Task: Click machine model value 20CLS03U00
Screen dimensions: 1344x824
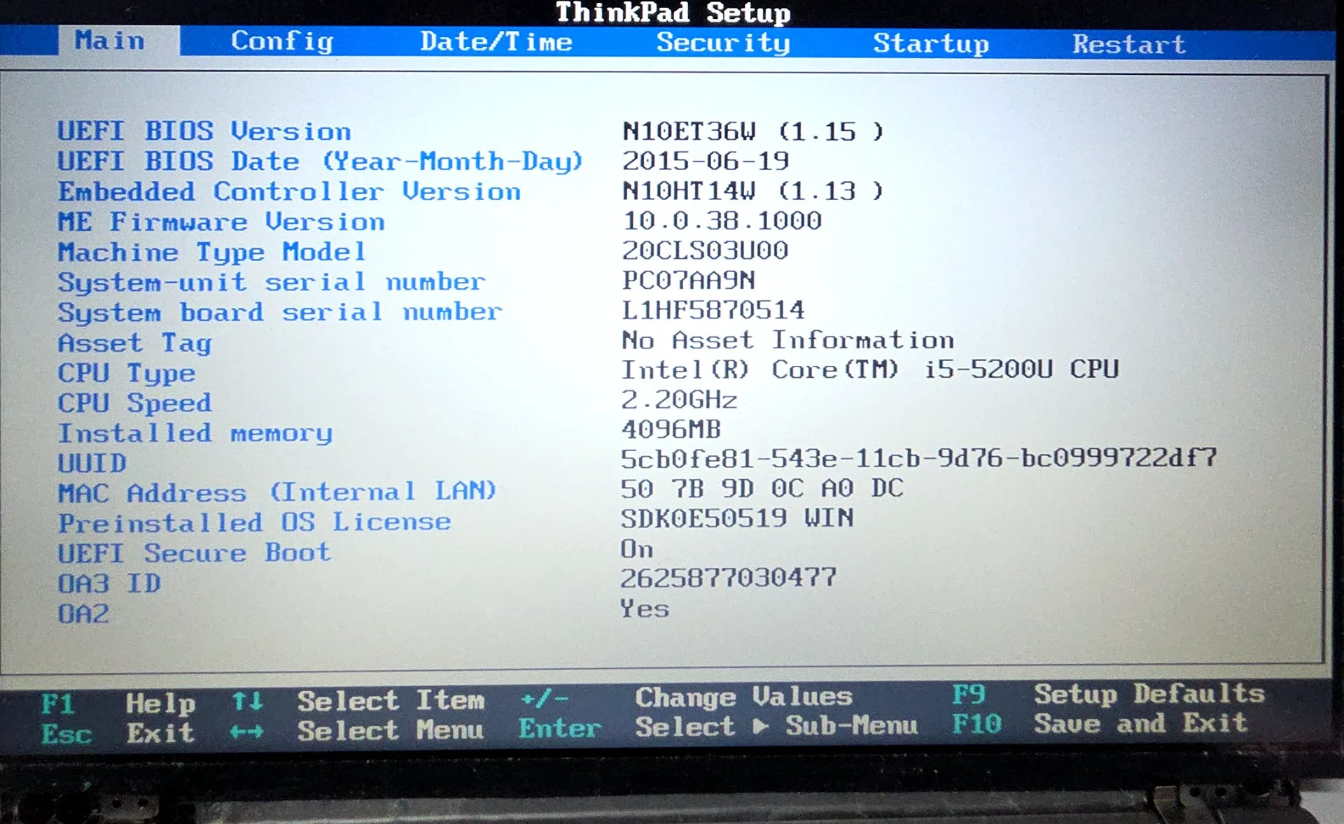Action: tap(705, 250)
